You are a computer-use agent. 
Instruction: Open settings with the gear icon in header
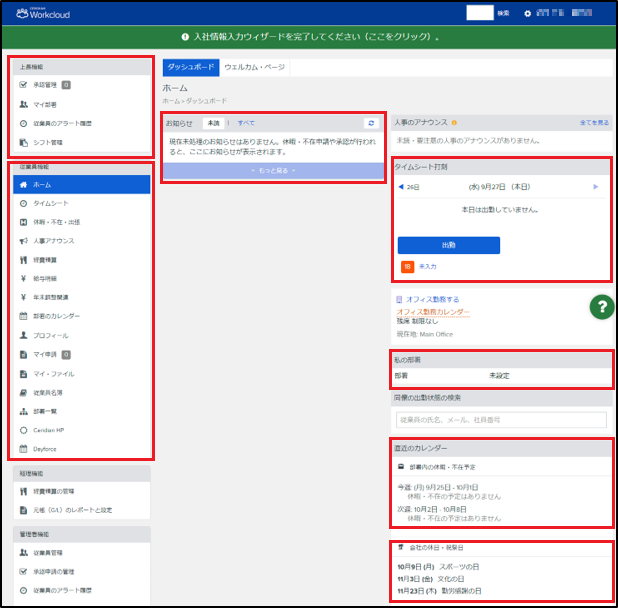(527, 14)
